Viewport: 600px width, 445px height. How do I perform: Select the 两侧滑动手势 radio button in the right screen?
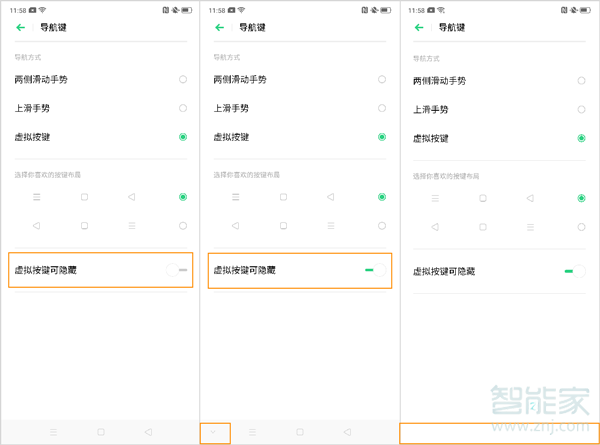click(581, 81)
